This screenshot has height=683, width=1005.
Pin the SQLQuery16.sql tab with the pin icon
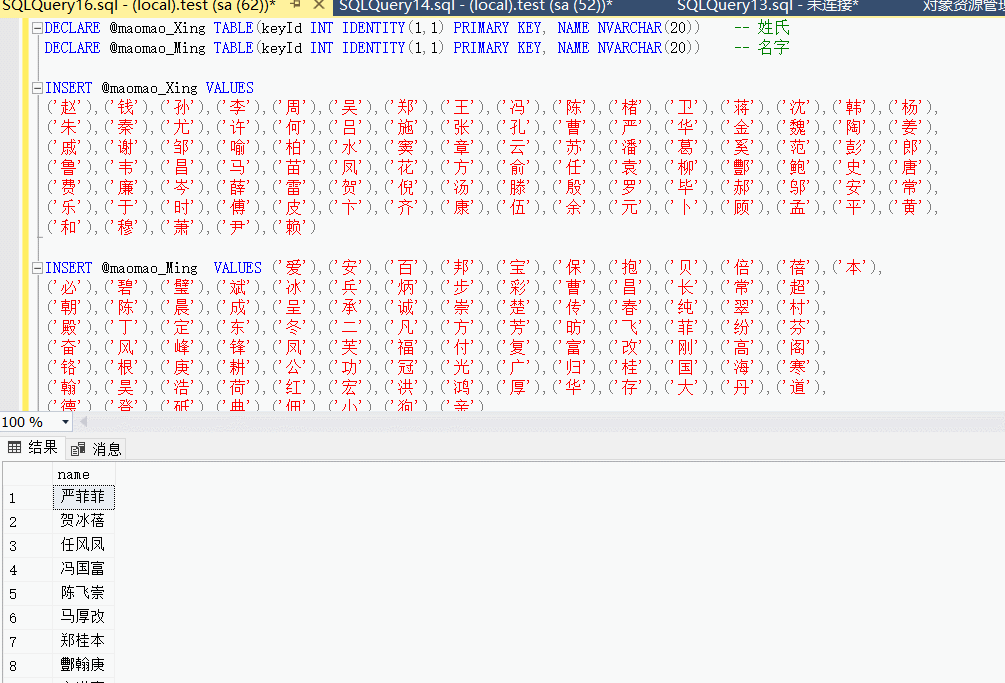[x=296, y=5]
